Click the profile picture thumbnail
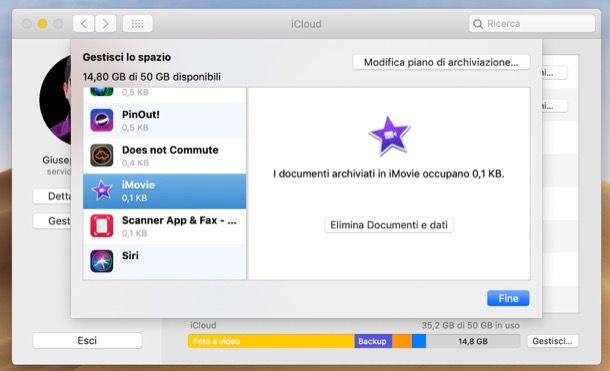Image resolution: width=610 pixels, height=371 pixels. pyautogui.click(x=55, y=99)
